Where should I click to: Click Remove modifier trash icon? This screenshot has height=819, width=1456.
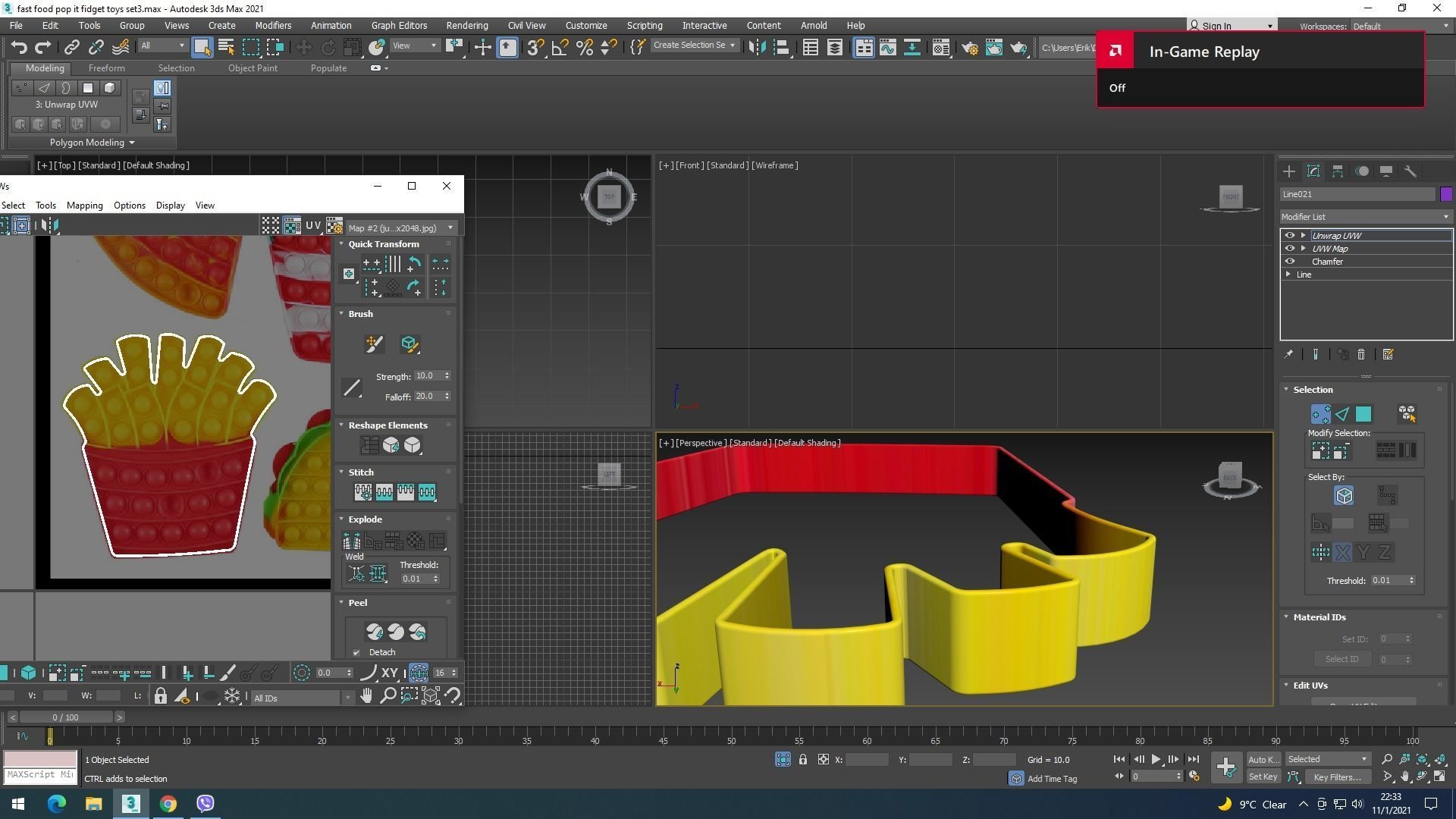point(1361,355)
